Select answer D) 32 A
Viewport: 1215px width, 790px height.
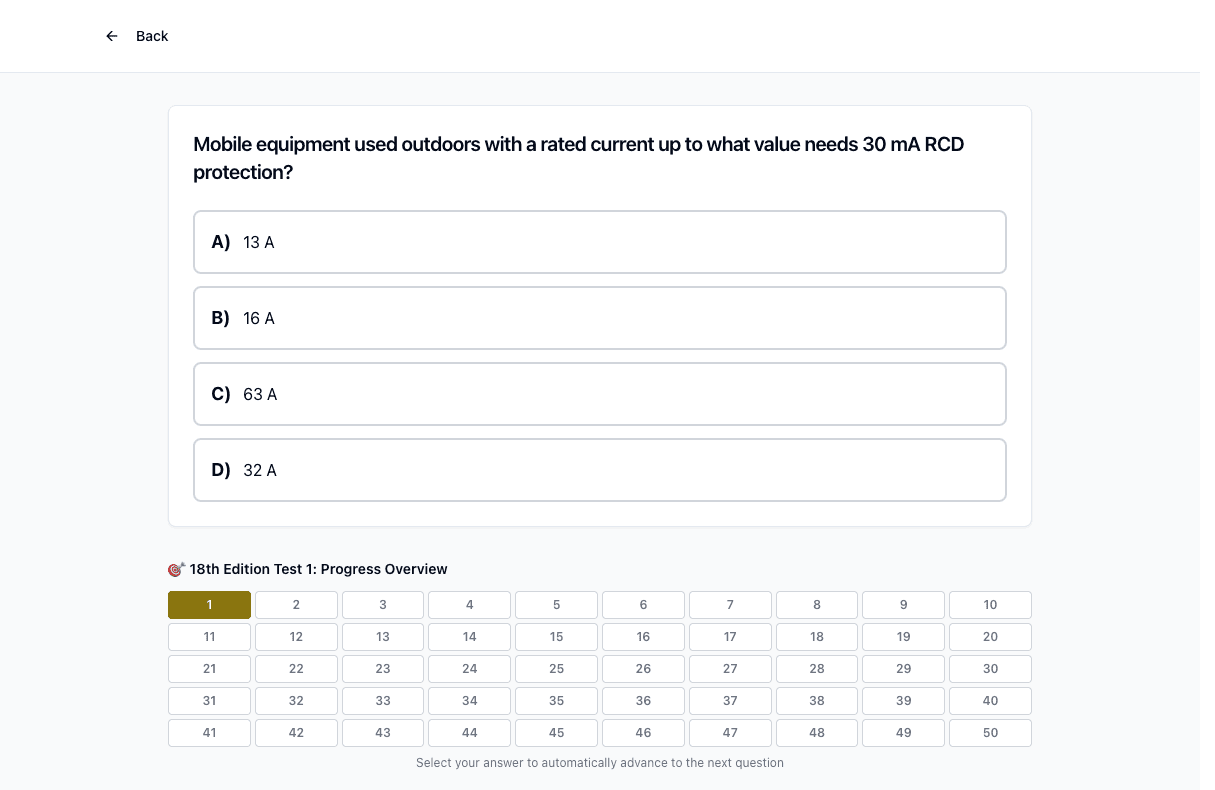pyautogui.click(x=600, y=470)
